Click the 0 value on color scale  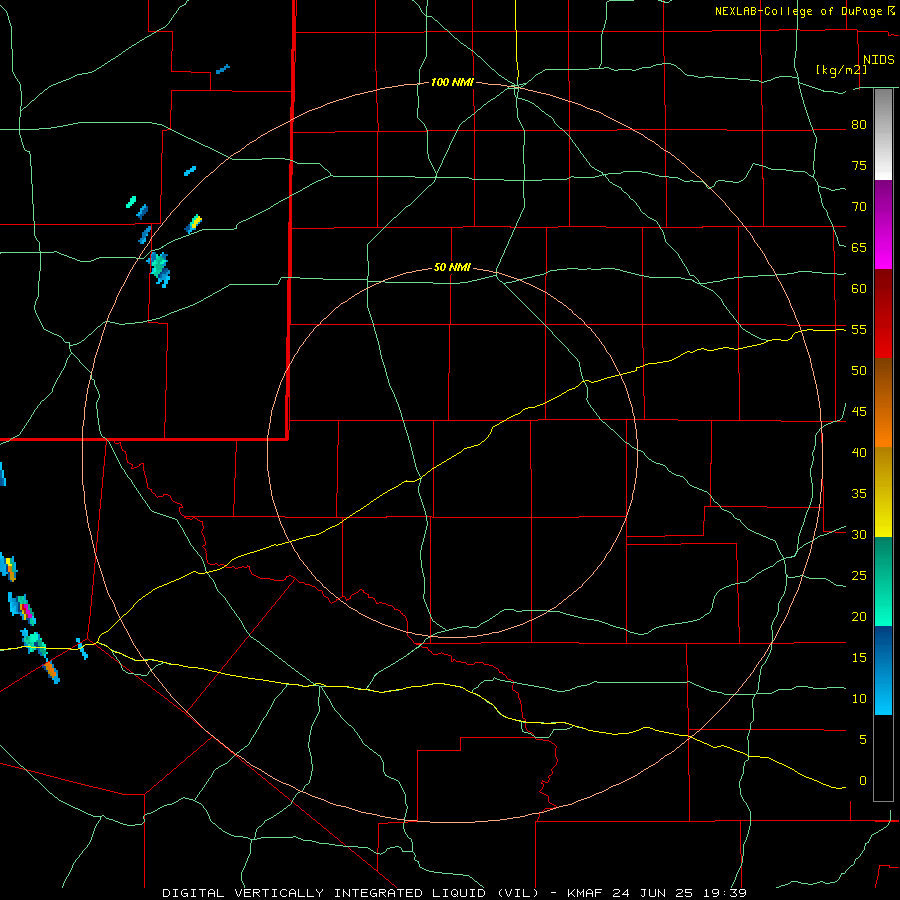point(862,781)
